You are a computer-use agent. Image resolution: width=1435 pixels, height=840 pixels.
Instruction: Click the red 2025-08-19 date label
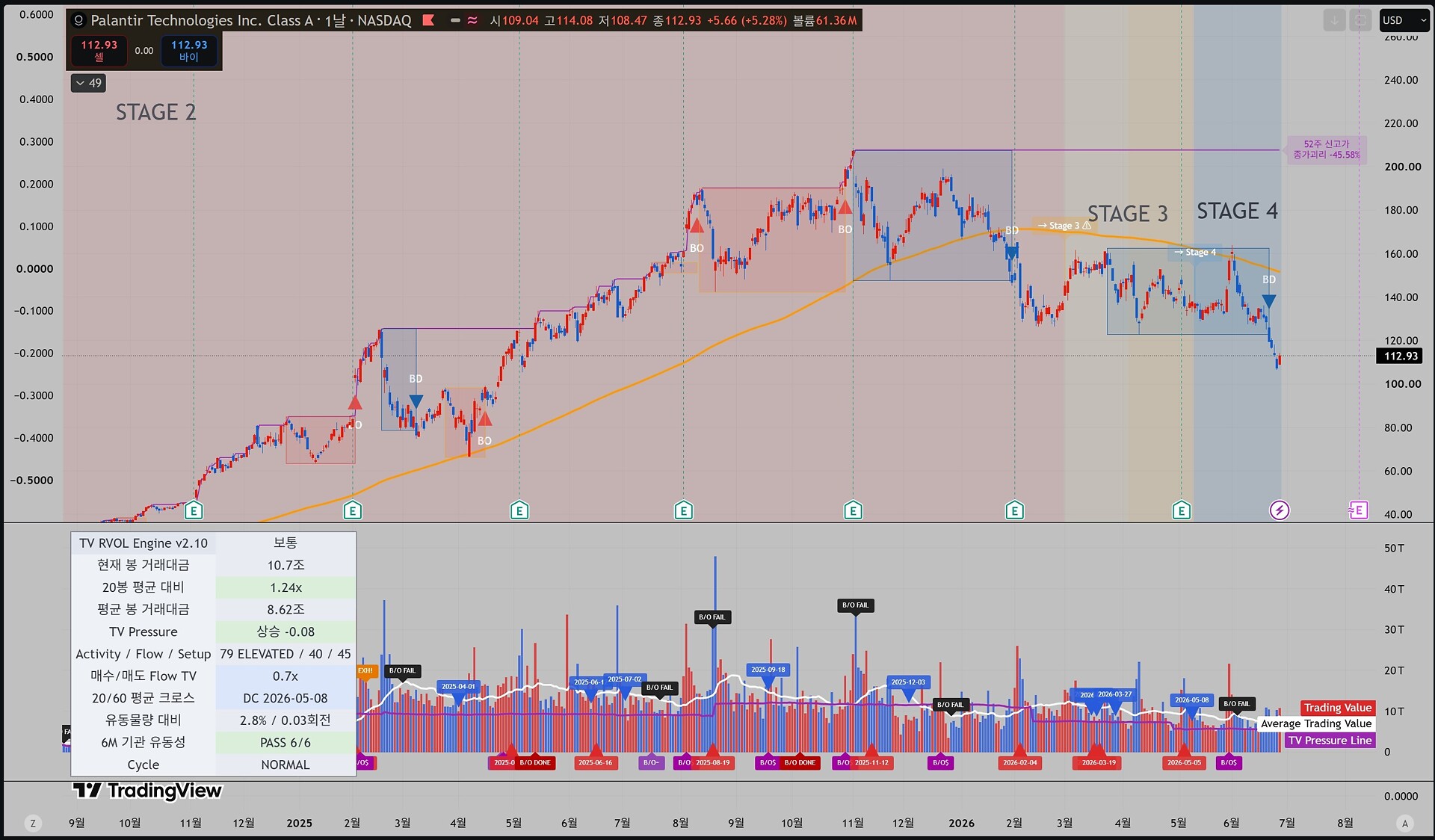coord(713,763)
